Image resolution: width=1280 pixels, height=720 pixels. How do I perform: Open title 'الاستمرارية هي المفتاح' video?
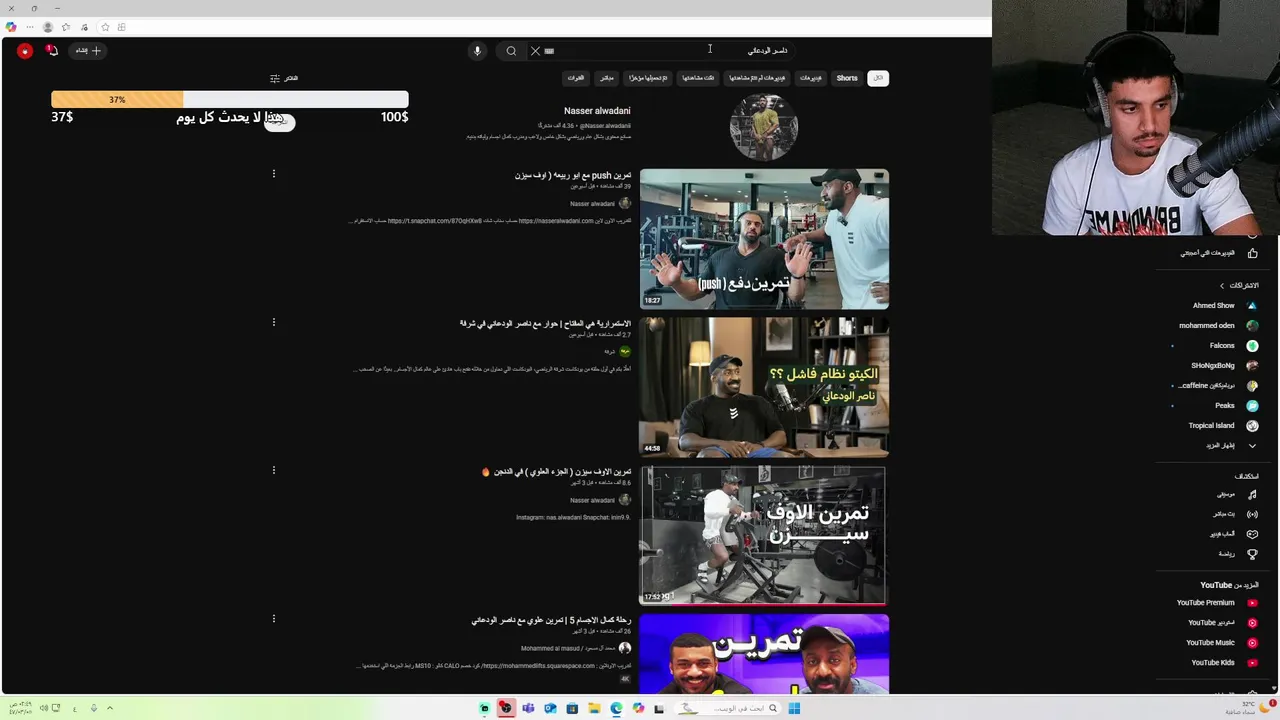pyautogui.click(x=545, y=324)
